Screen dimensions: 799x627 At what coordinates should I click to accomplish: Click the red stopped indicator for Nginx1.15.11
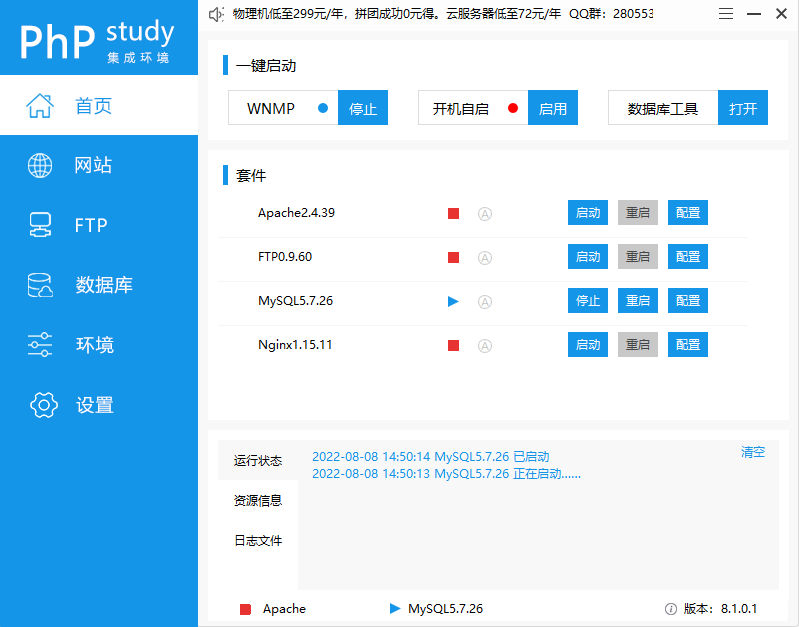tap(454, 346)
